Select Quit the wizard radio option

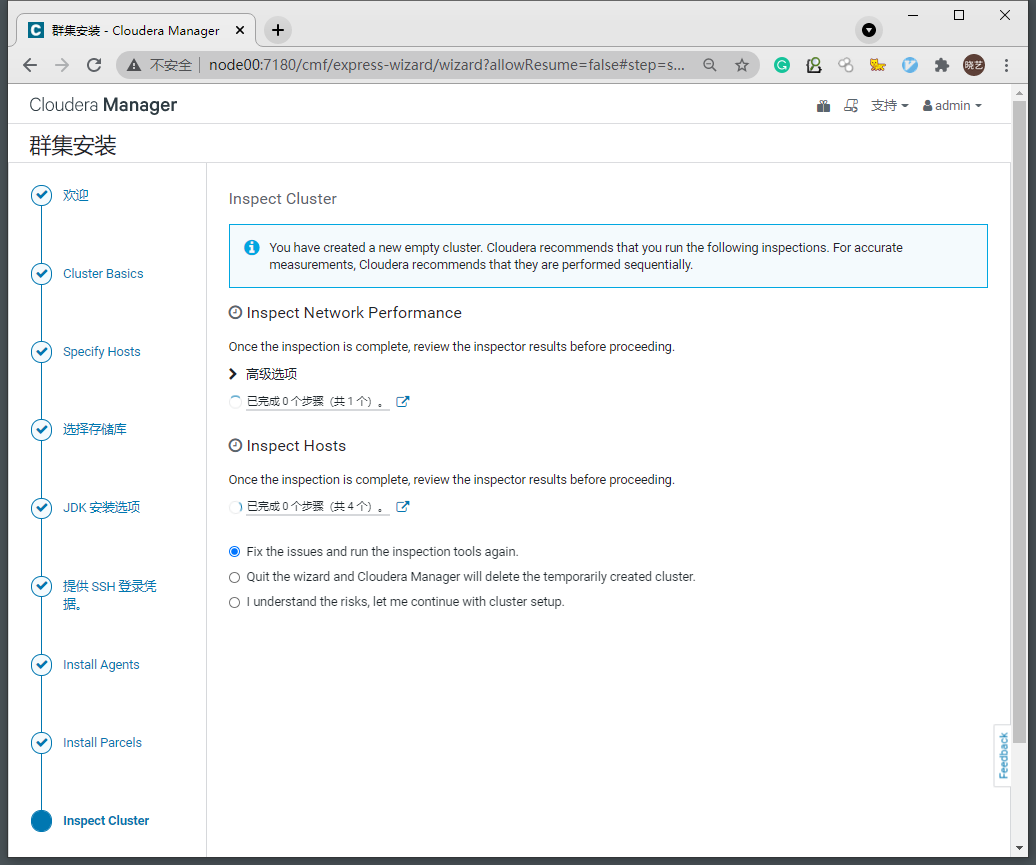tap(235, 577)
